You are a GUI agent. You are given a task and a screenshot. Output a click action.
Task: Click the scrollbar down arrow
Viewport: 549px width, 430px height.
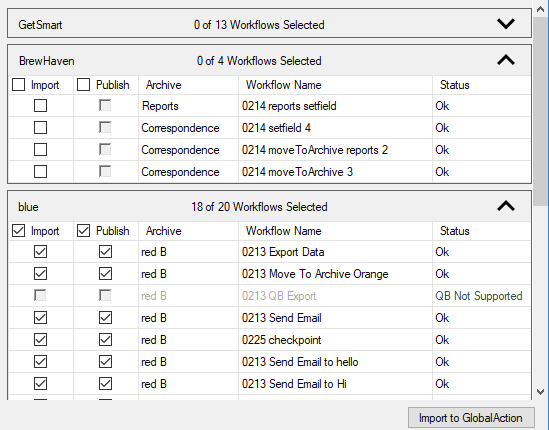tap(541, 392)
